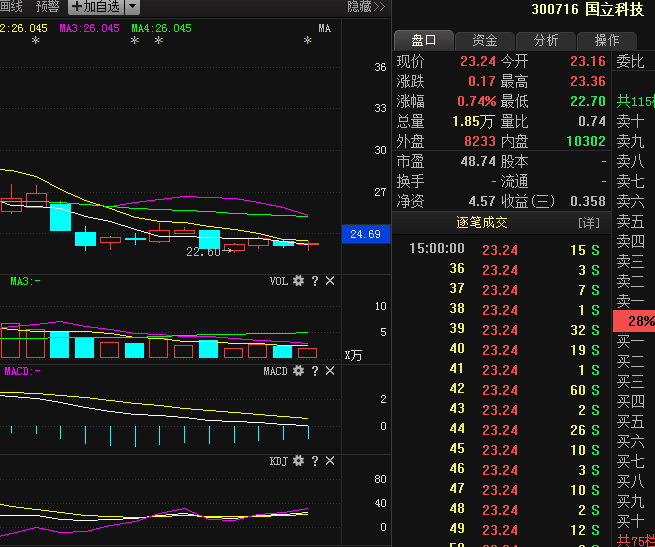Viewport: 655px width, 547px height.
Task: Close the VOL indicator panel
Action: [330, 281]
